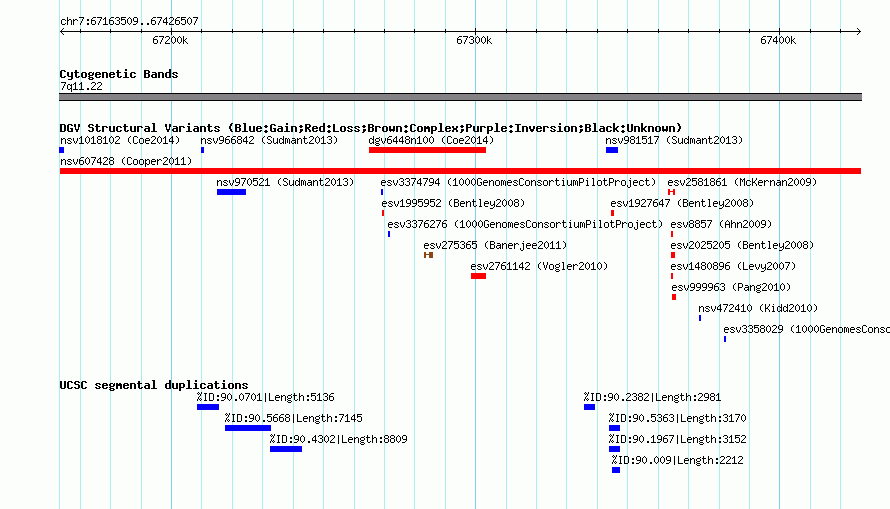Open the esv3358029 variant label
This screenshot has width=890, height=509.
point(807,329)
